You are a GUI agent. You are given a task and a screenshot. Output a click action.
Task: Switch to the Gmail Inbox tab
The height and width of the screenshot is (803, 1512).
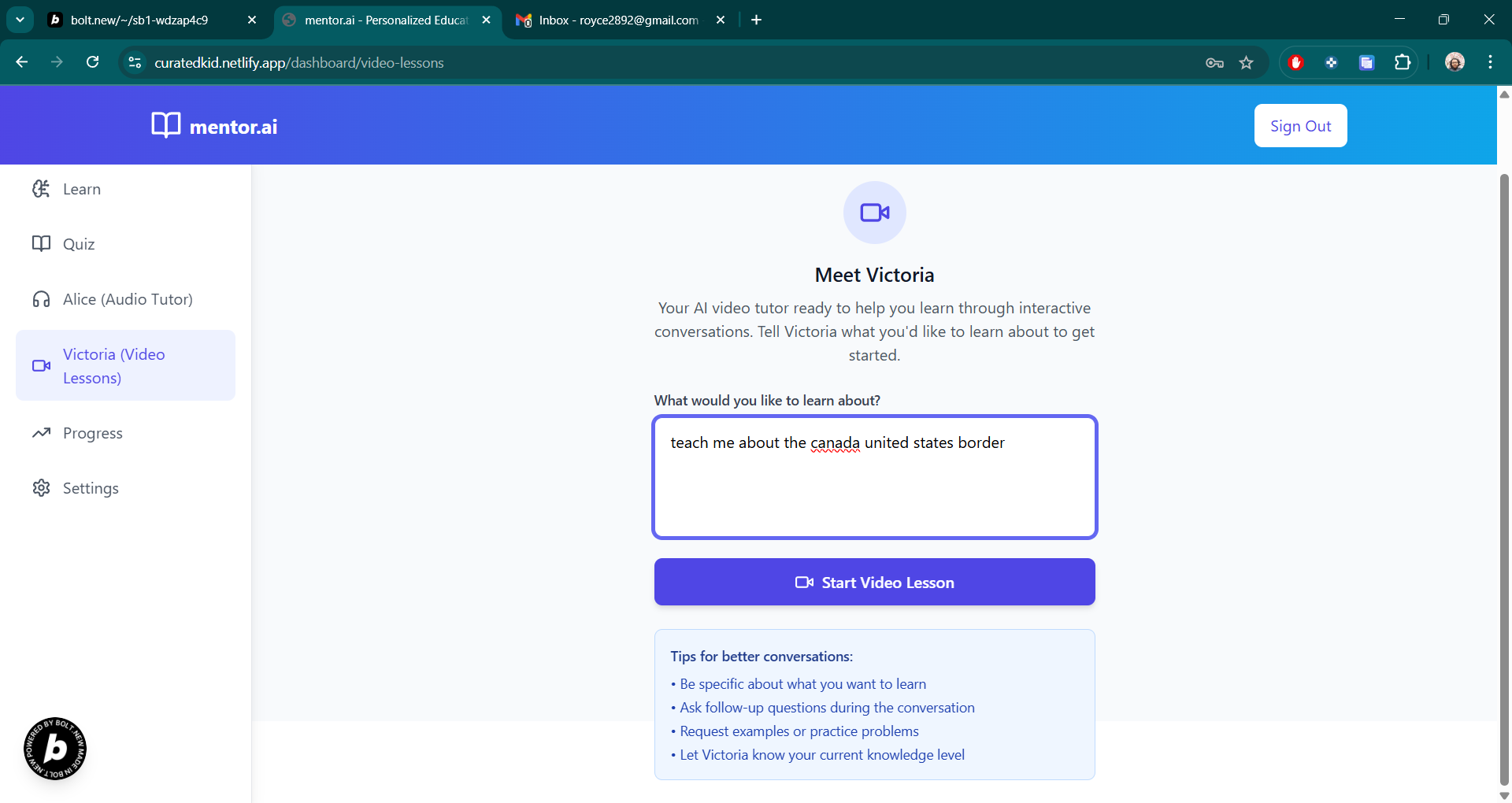621,20
